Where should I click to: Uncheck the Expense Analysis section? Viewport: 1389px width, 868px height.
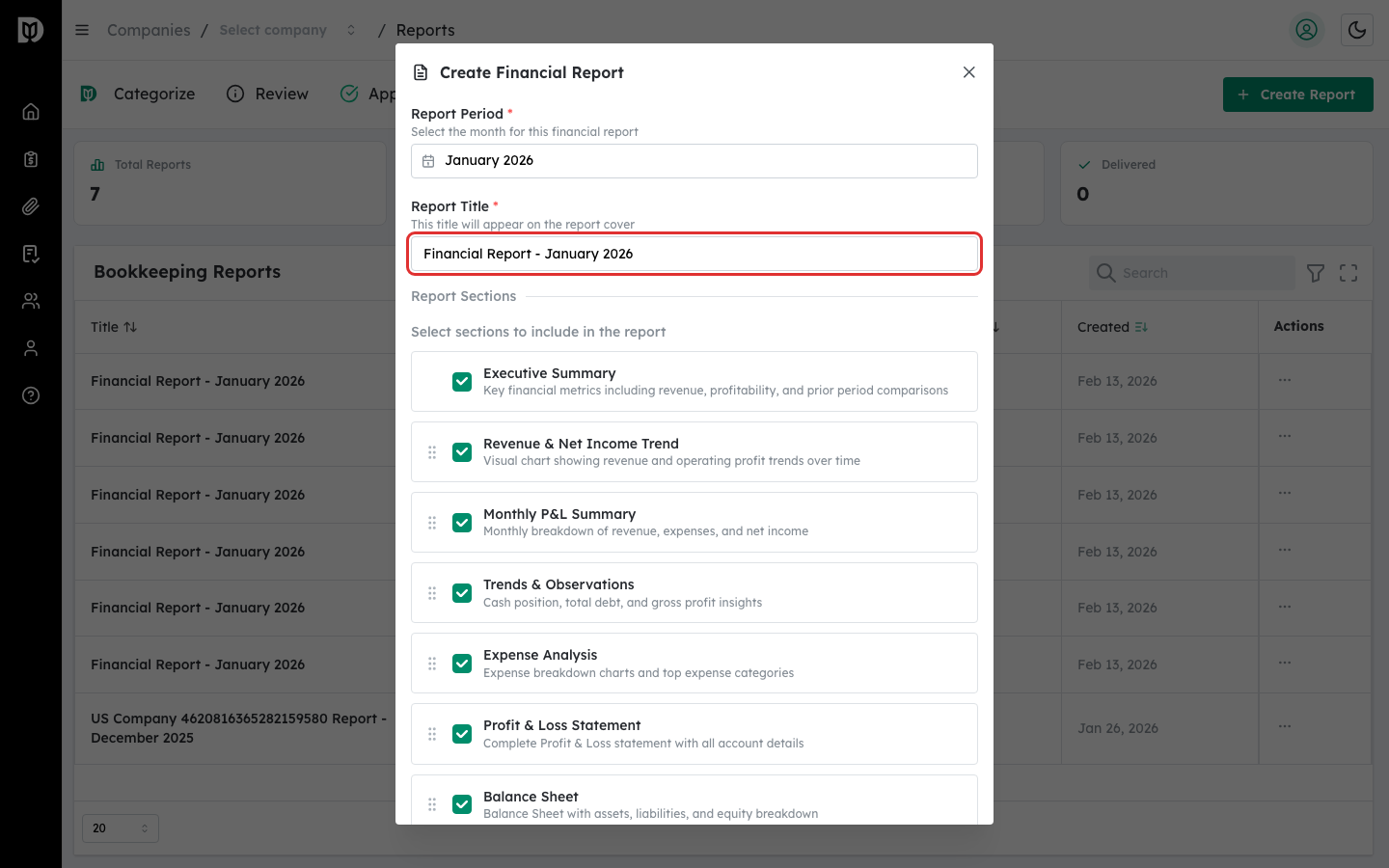[x=462, y=663]
